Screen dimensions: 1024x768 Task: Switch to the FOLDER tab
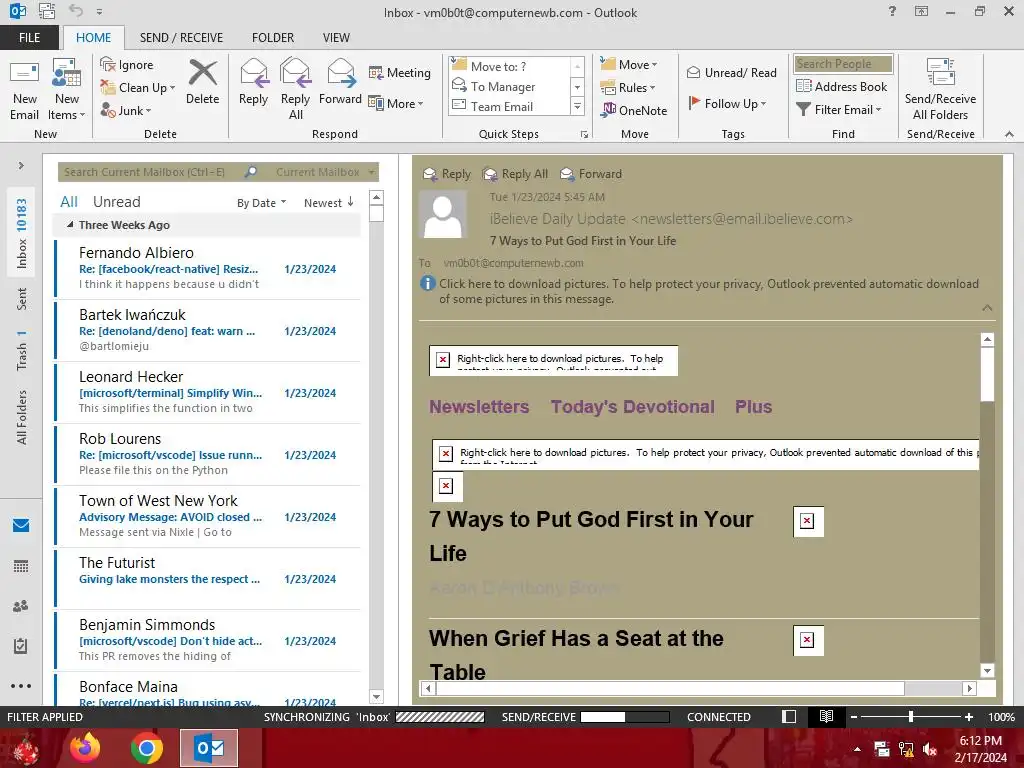pyautogui.click(x=273, y=38)
